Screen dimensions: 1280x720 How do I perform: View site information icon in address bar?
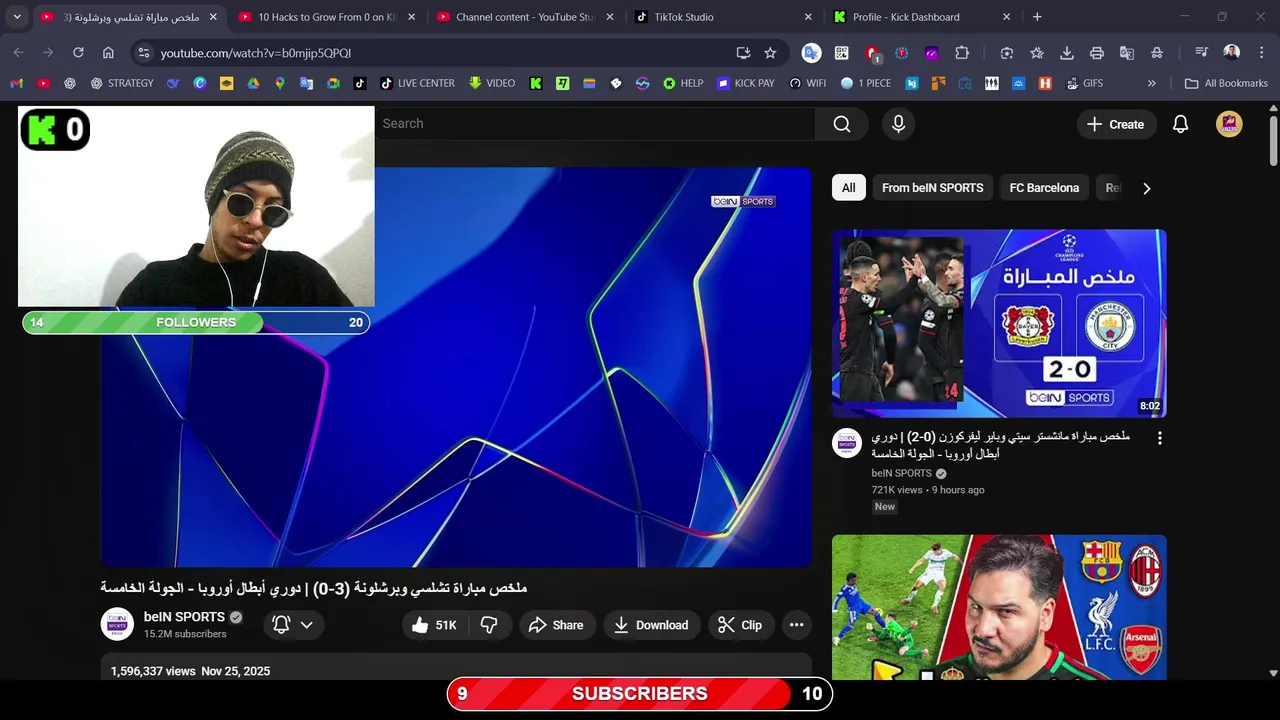(143, 53)
